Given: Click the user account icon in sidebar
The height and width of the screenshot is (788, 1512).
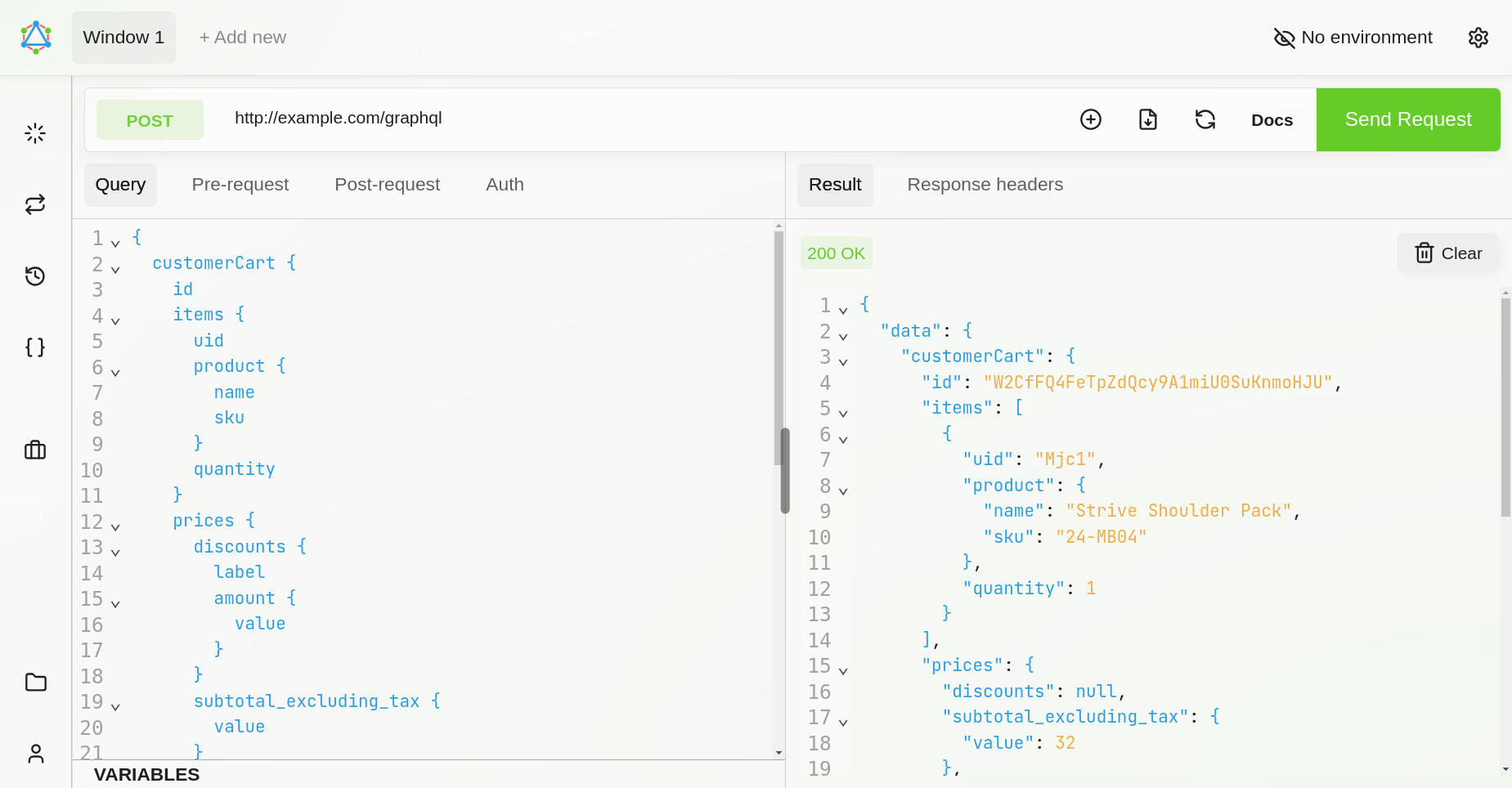Looking at the screenshot, I should click(x=35, y=753).
